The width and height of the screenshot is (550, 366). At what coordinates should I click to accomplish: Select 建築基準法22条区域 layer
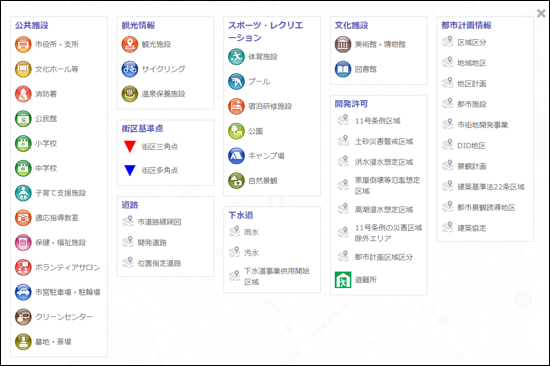[x=483, y=187]
